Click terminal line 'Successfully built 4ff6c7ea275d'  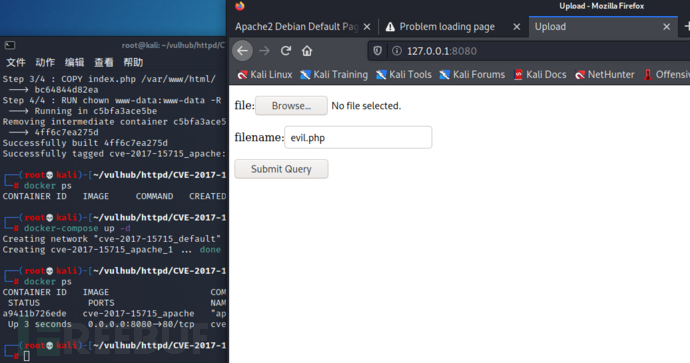click(x=85, y=143)
